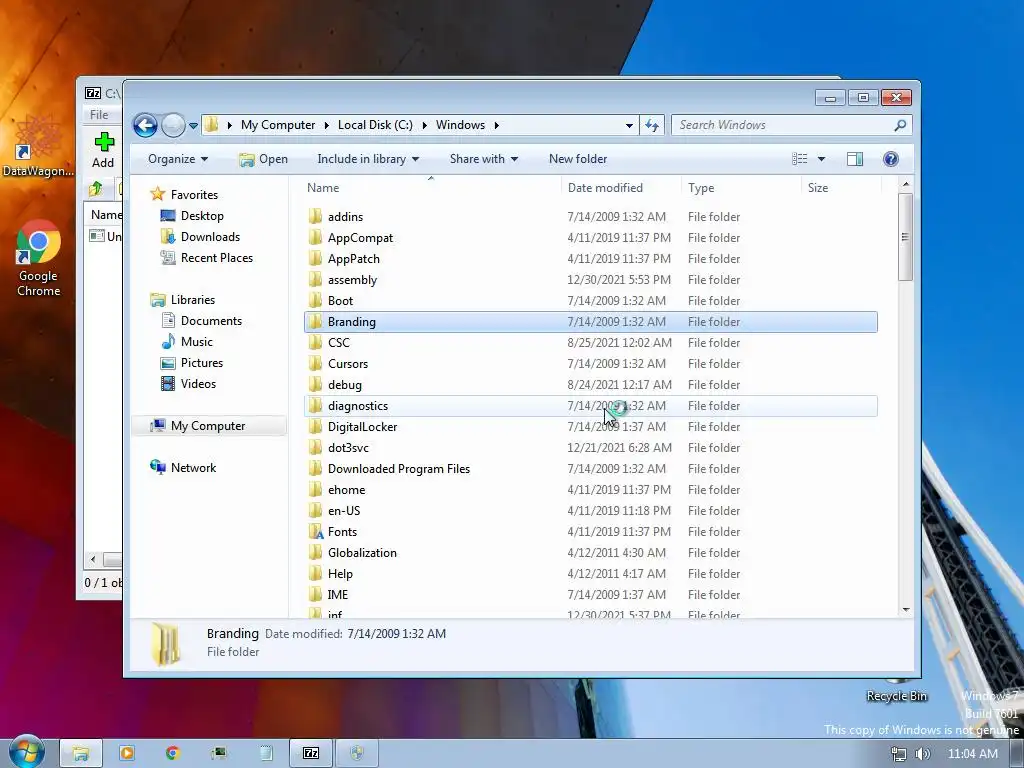The height and width of the screenshot is (768, 1024).
Task: Click the Explorer forward arrow button
Action: [173, 125]
